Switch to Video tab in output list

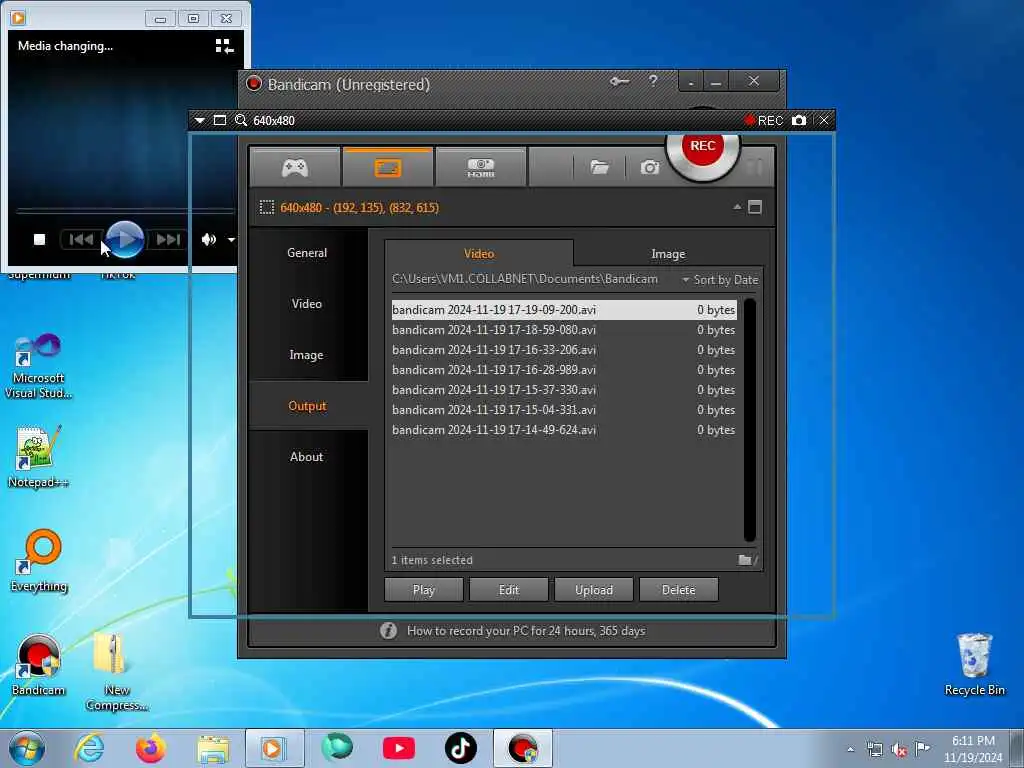tap(479, 253)
